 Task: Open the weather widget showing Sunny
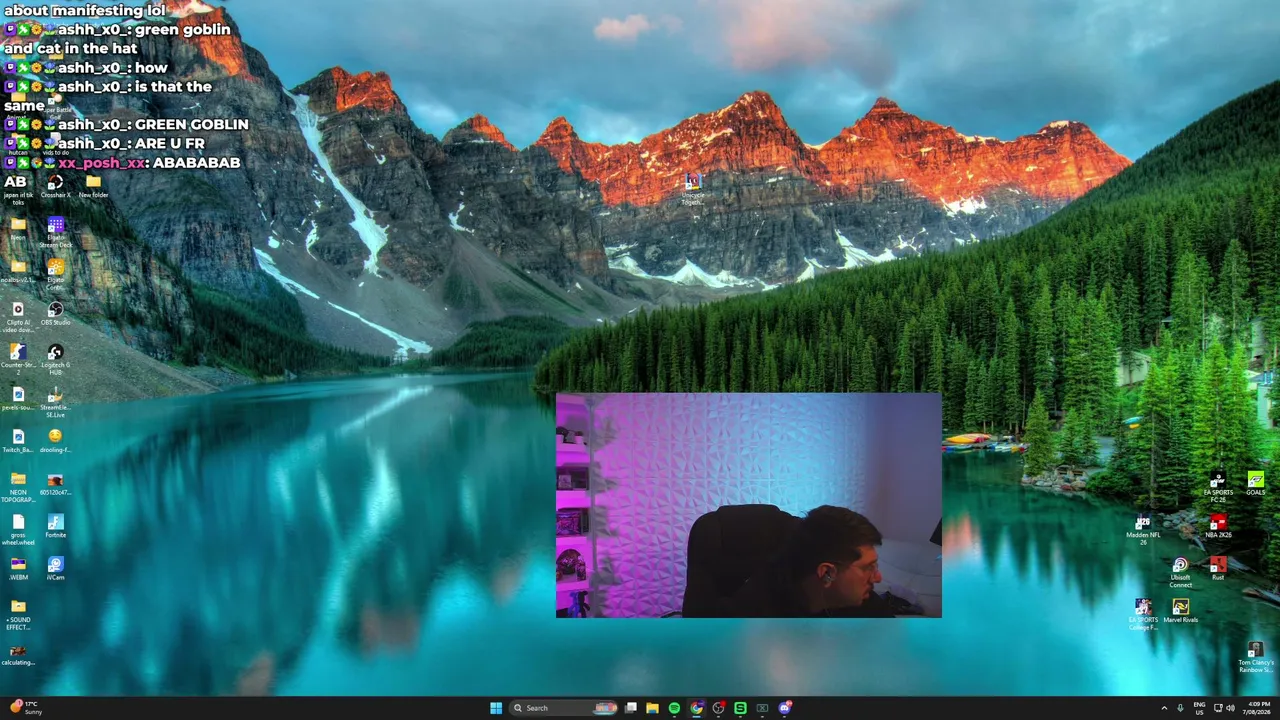[24, 708]
